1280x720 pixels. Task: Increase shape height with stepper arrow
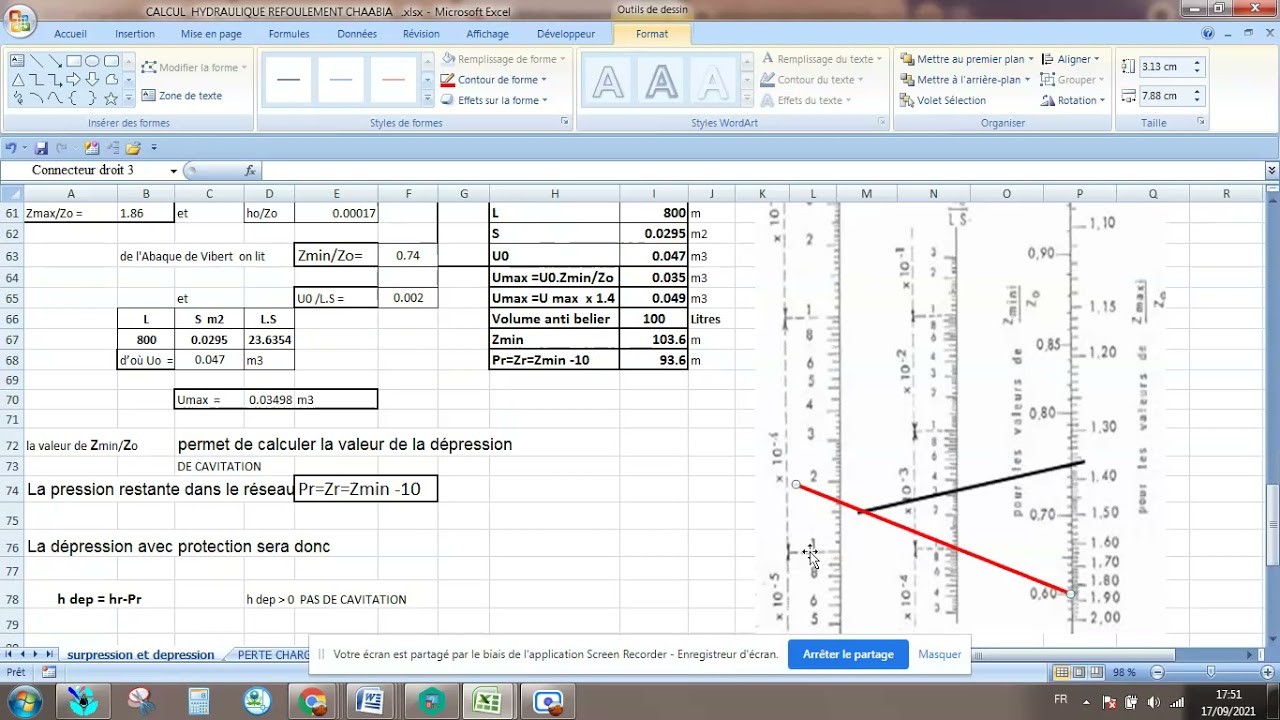coord(1197,63)
